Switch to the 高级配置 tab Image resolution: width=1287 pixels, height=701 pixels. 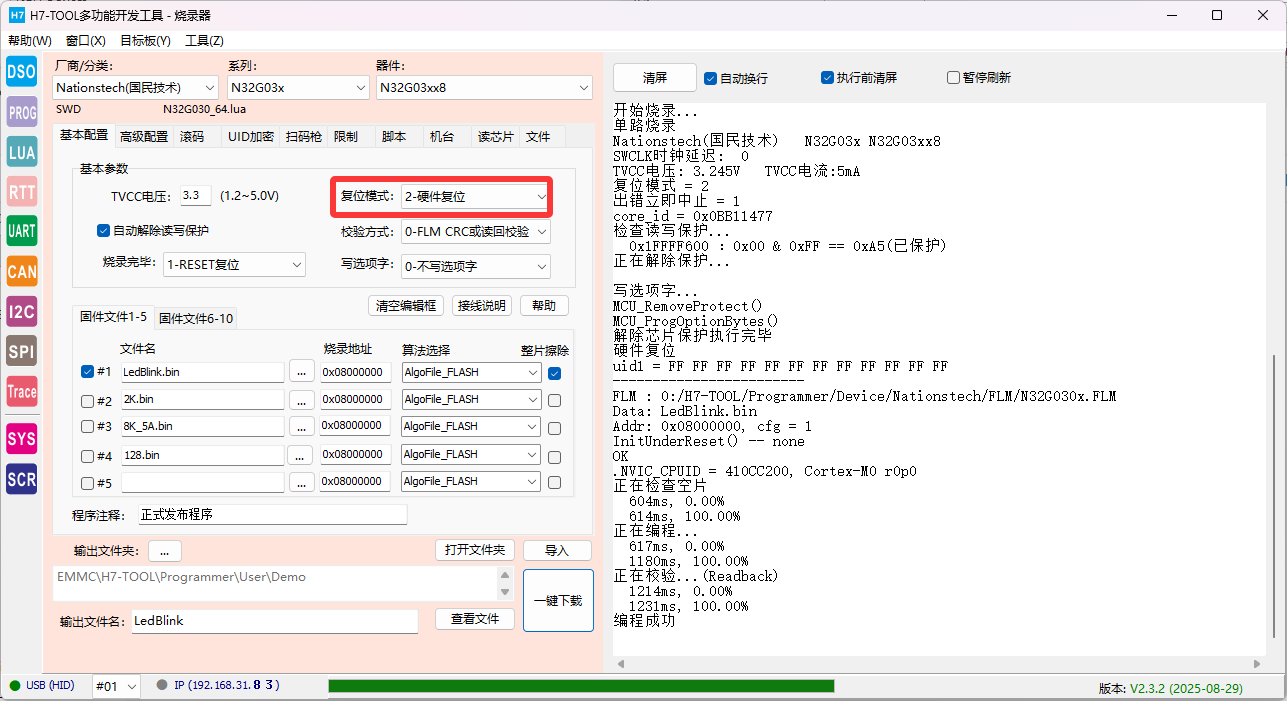coord(144,137)
